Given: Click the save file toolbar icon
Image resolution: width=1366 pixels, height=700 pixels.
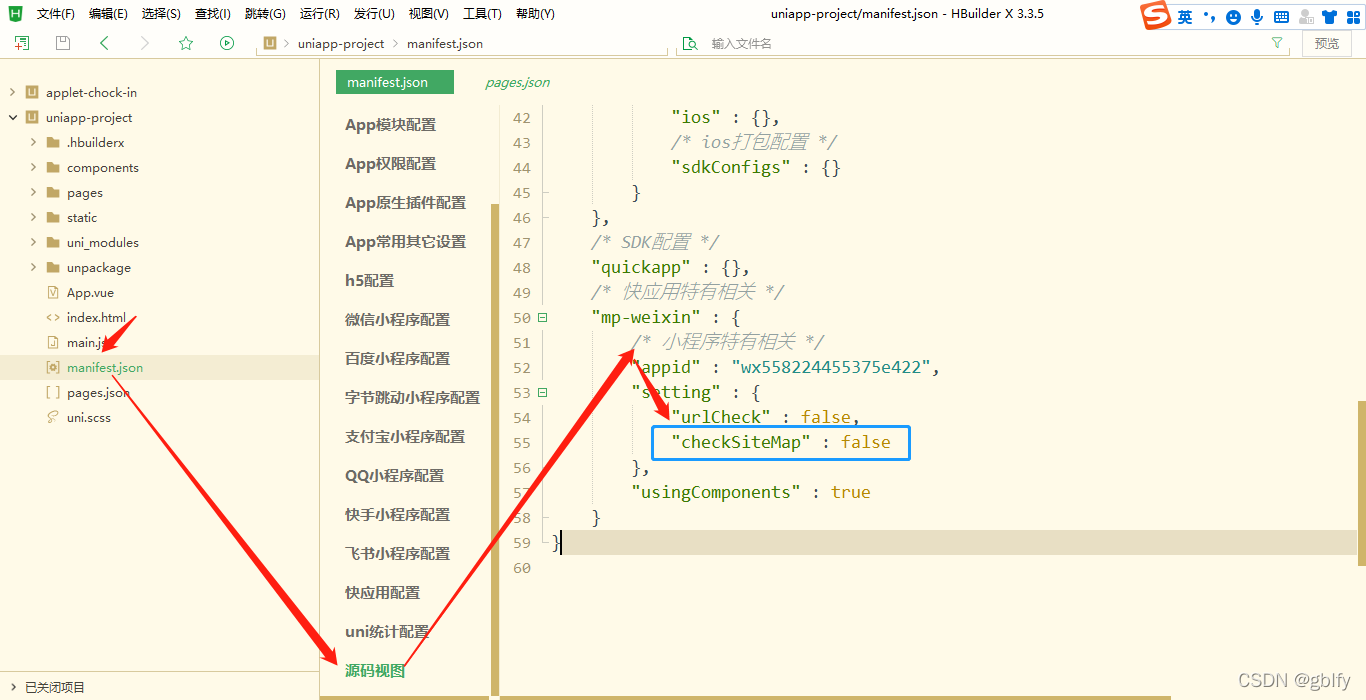Looking at the screenshot, I should coord(63,43).
